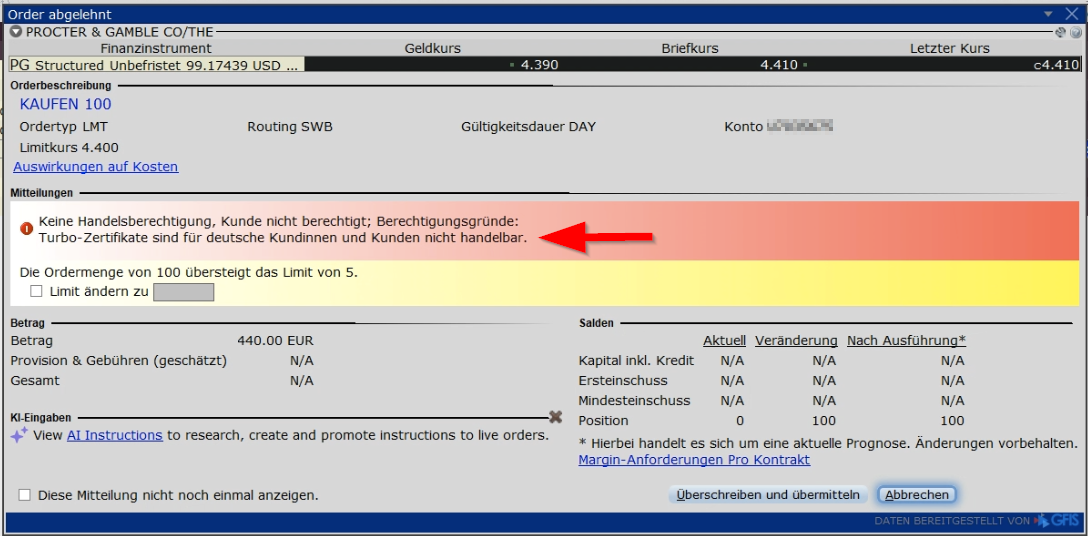Click 'Routing SWB' text

[x=289, y=127]
